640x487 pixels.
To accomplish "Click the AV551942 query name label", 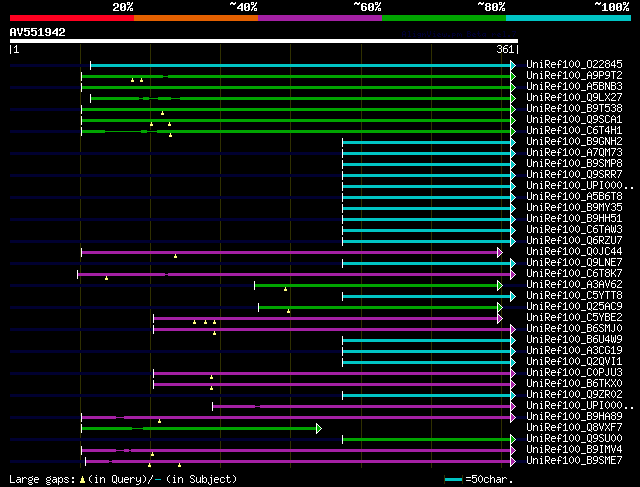I will point(38,33).
